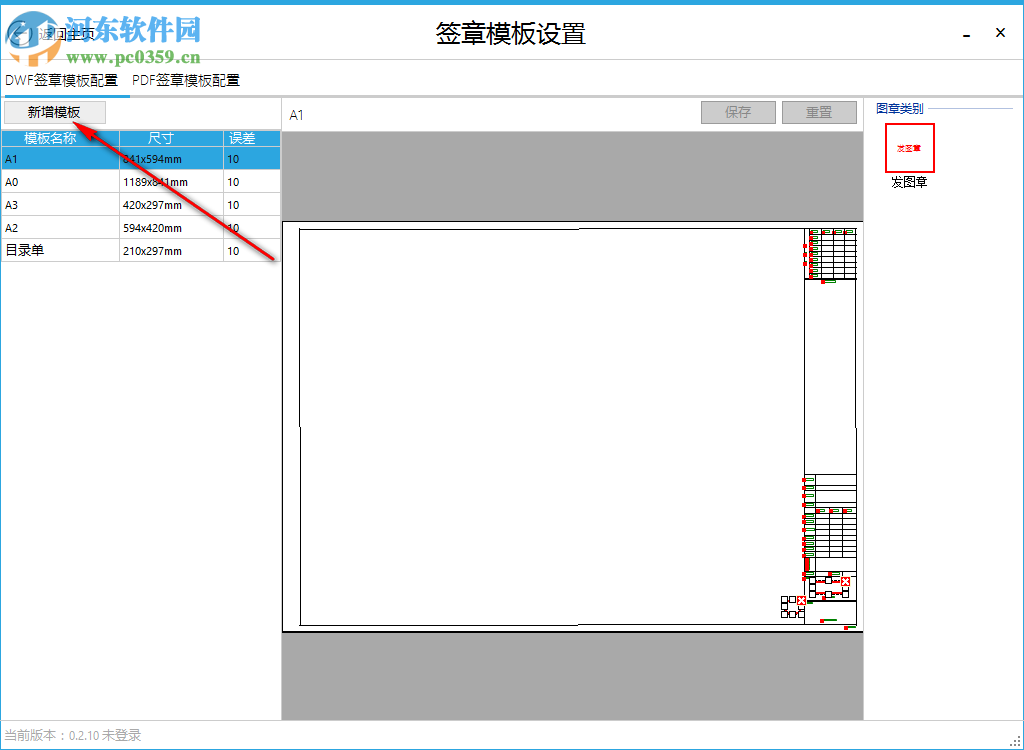This screenshot has height=750, width=1024.
Task: Select the A0 template row
Action: click(60, 181)
